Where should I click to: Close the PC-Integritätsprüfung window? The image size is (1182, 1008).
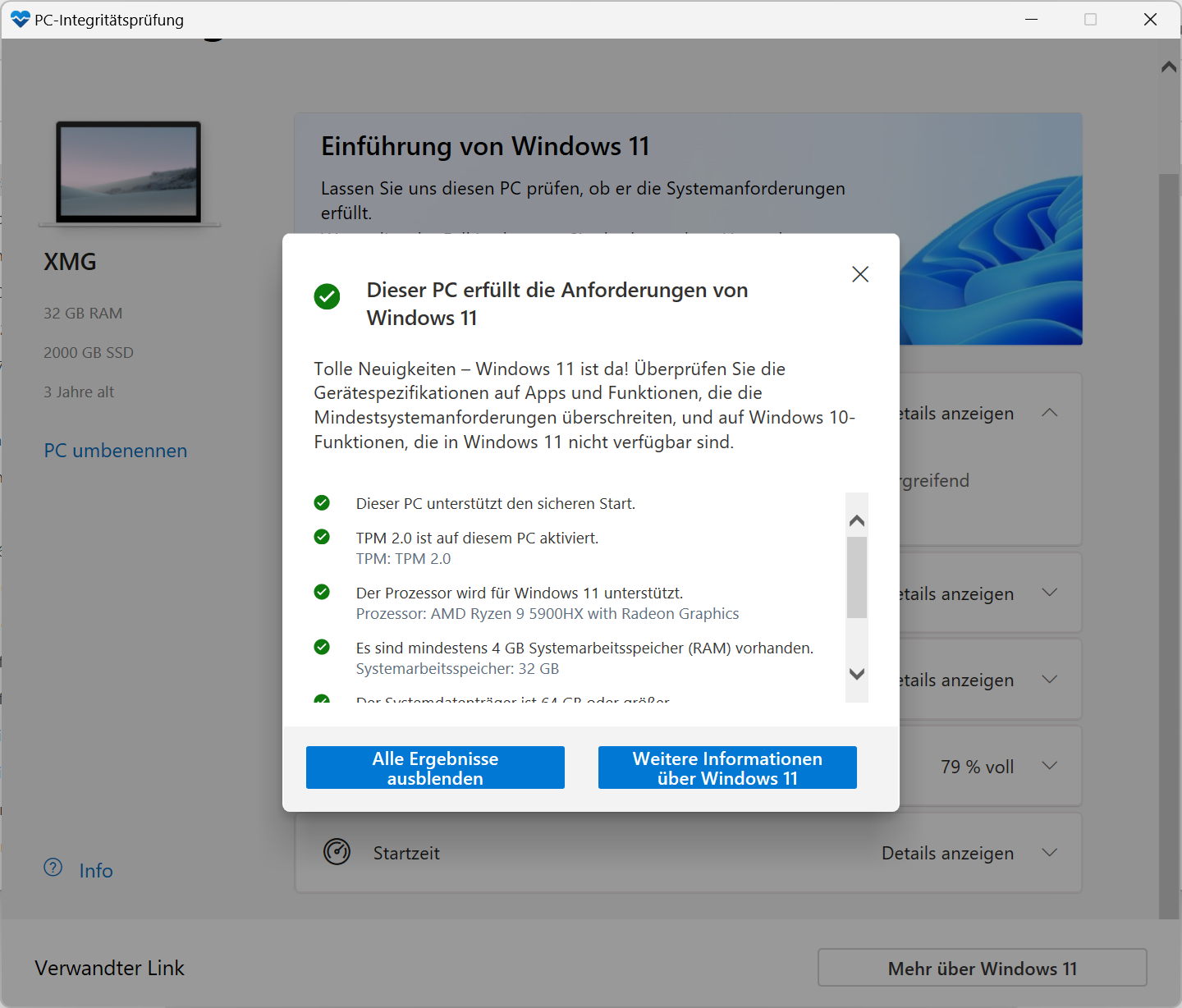click(1150, 19)
